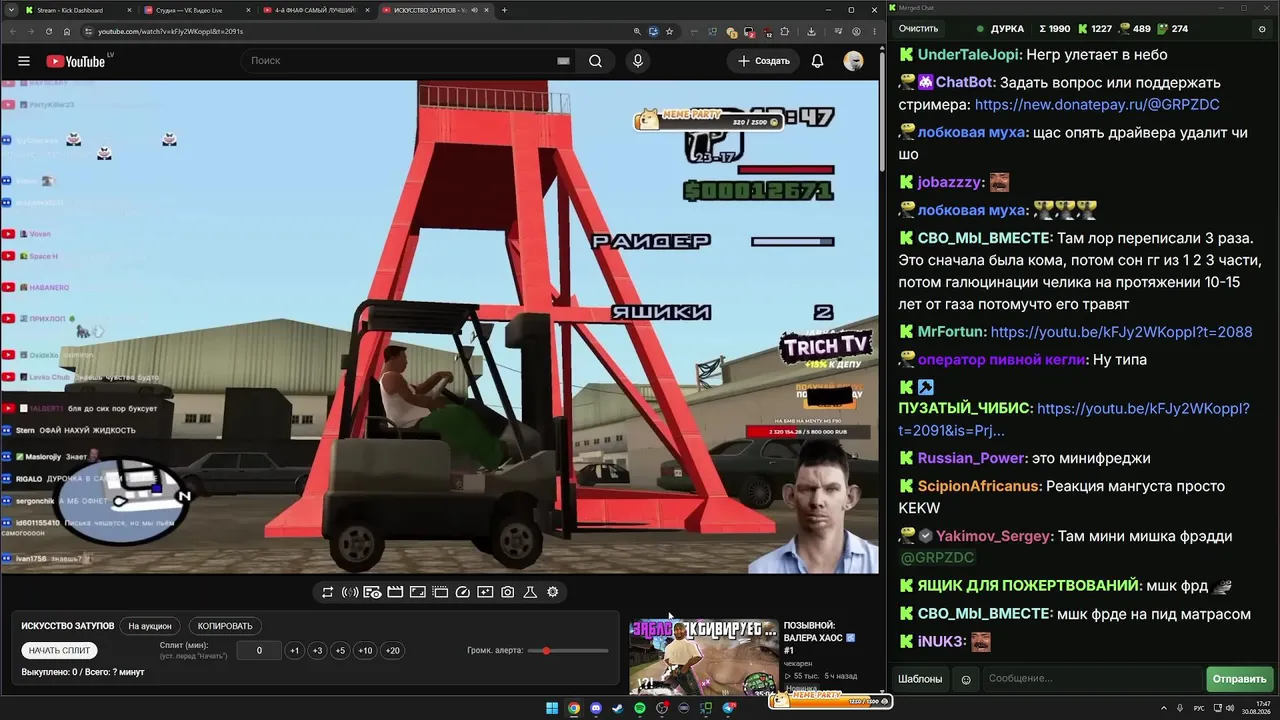Open Steam from the taskbar
This screenshot has height=720, width=1280.
coord(618,708)
